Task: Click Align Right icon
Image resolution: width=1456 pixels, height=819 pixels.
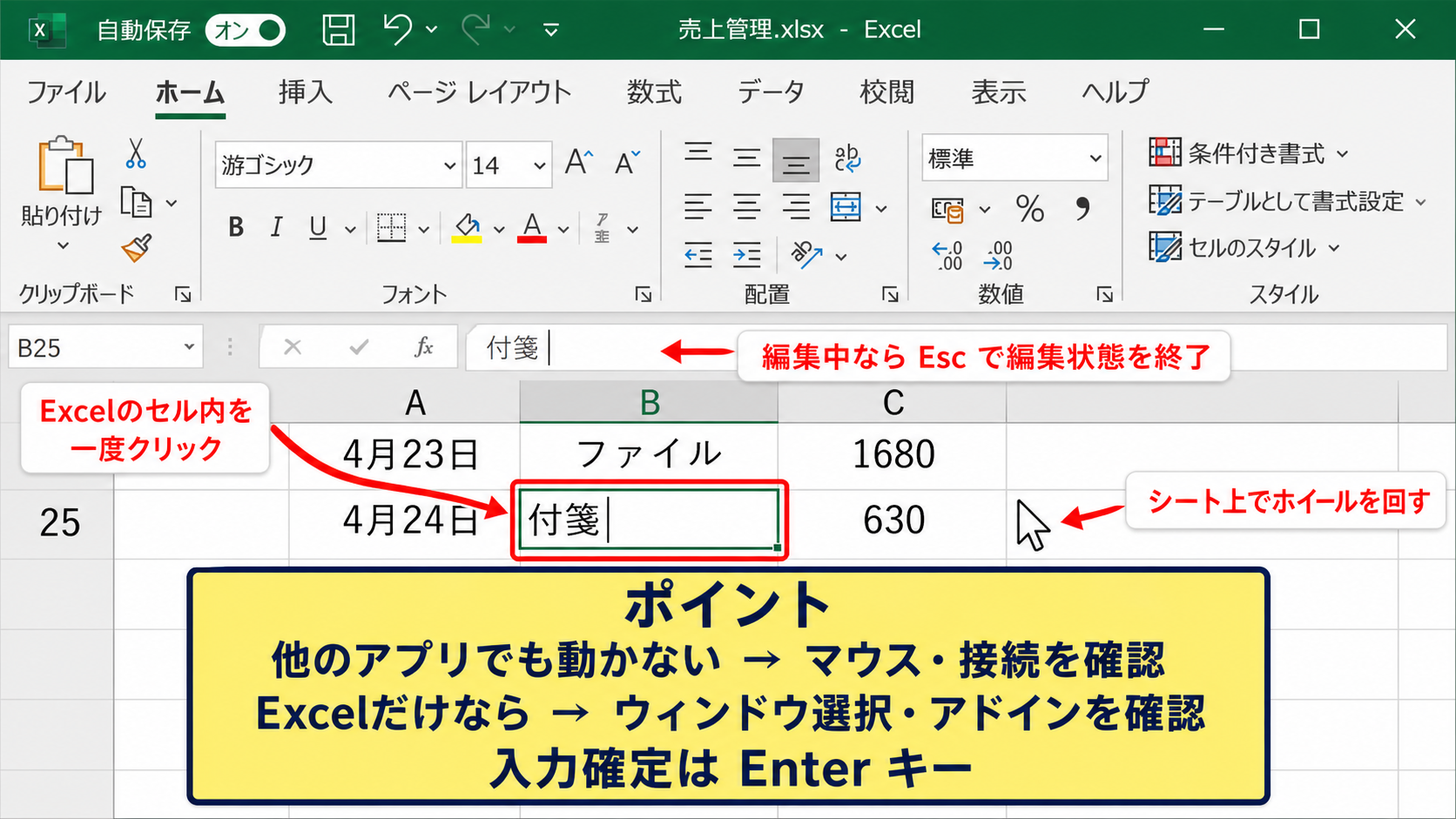Action: click(795, 207)
